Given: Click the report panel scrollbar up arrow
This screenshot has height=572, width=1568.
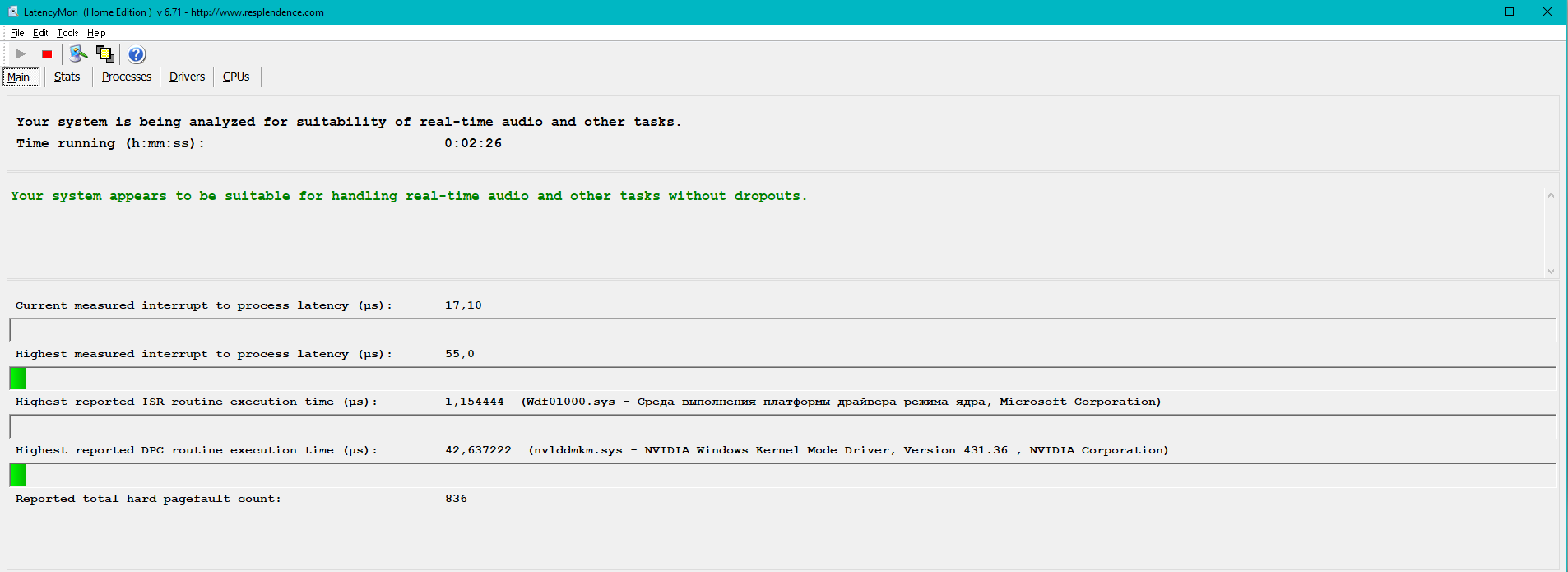Looking at the screenshot, I should point(1551,195).
